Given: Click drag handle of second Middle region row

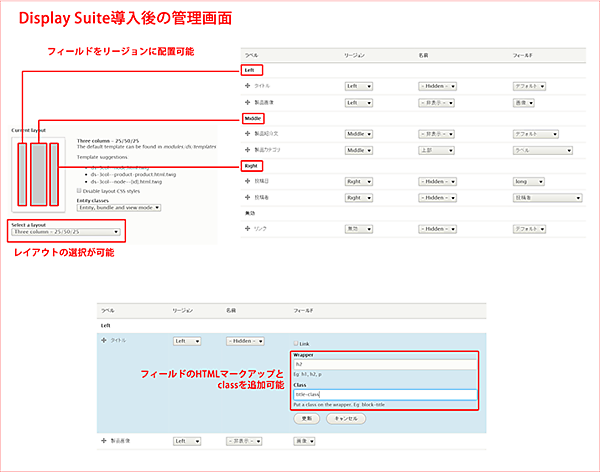Looking at the screenshot, I should (x=248, y=150).
